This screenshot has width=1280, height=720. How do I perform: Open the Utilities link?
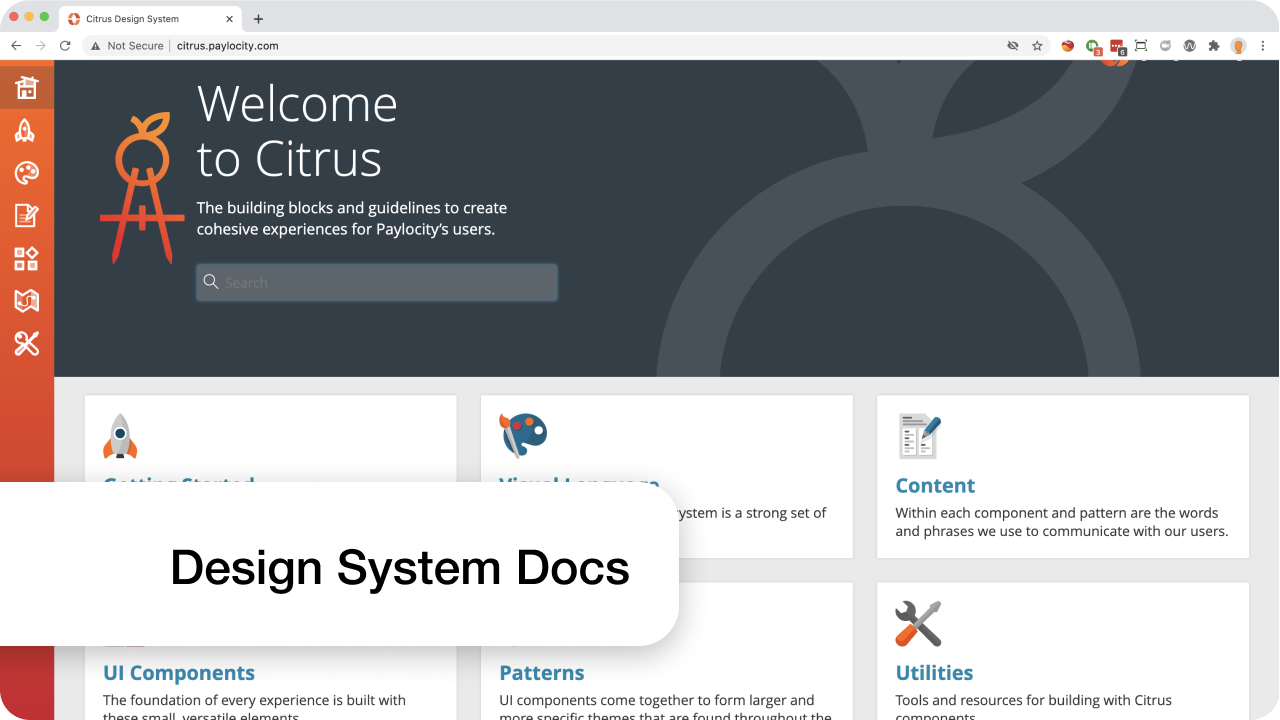point(934,673)
